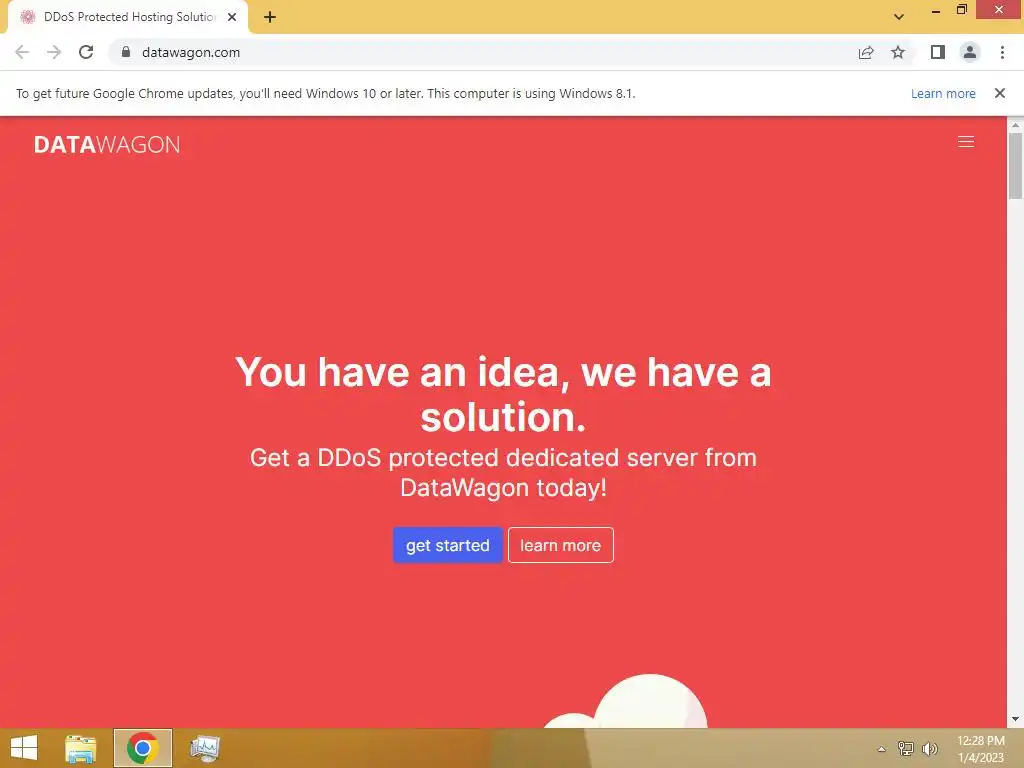Click the learn more outlined button

point(560,545)
